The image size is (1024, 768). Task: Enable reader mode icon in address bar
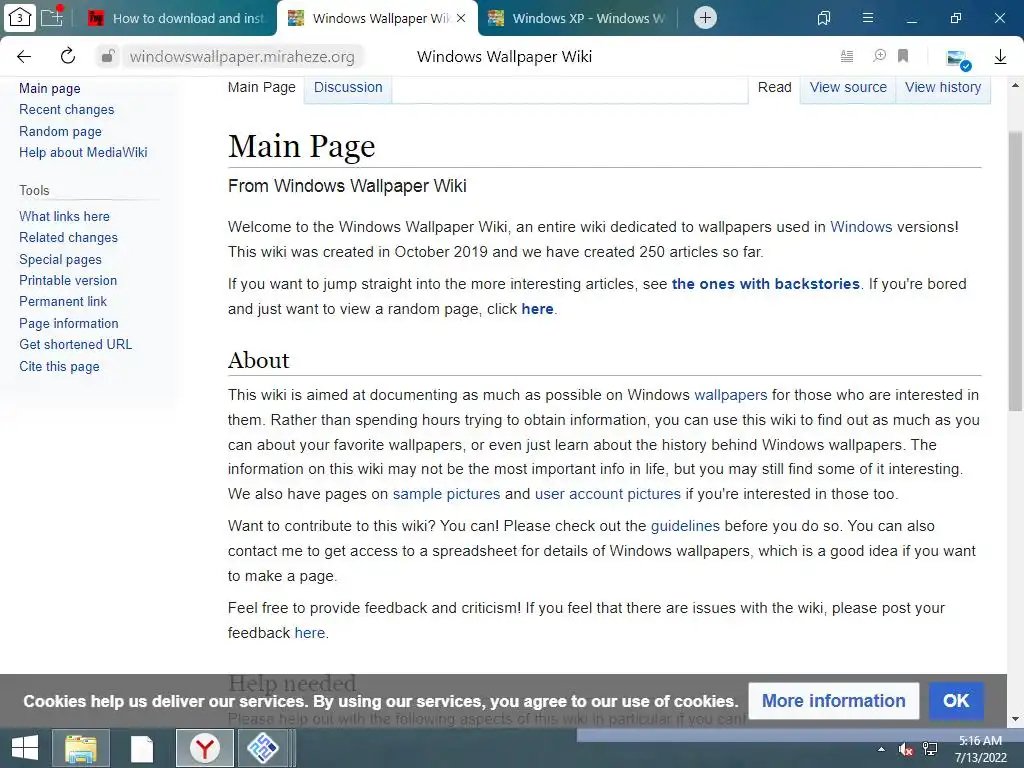coord(847,56)
